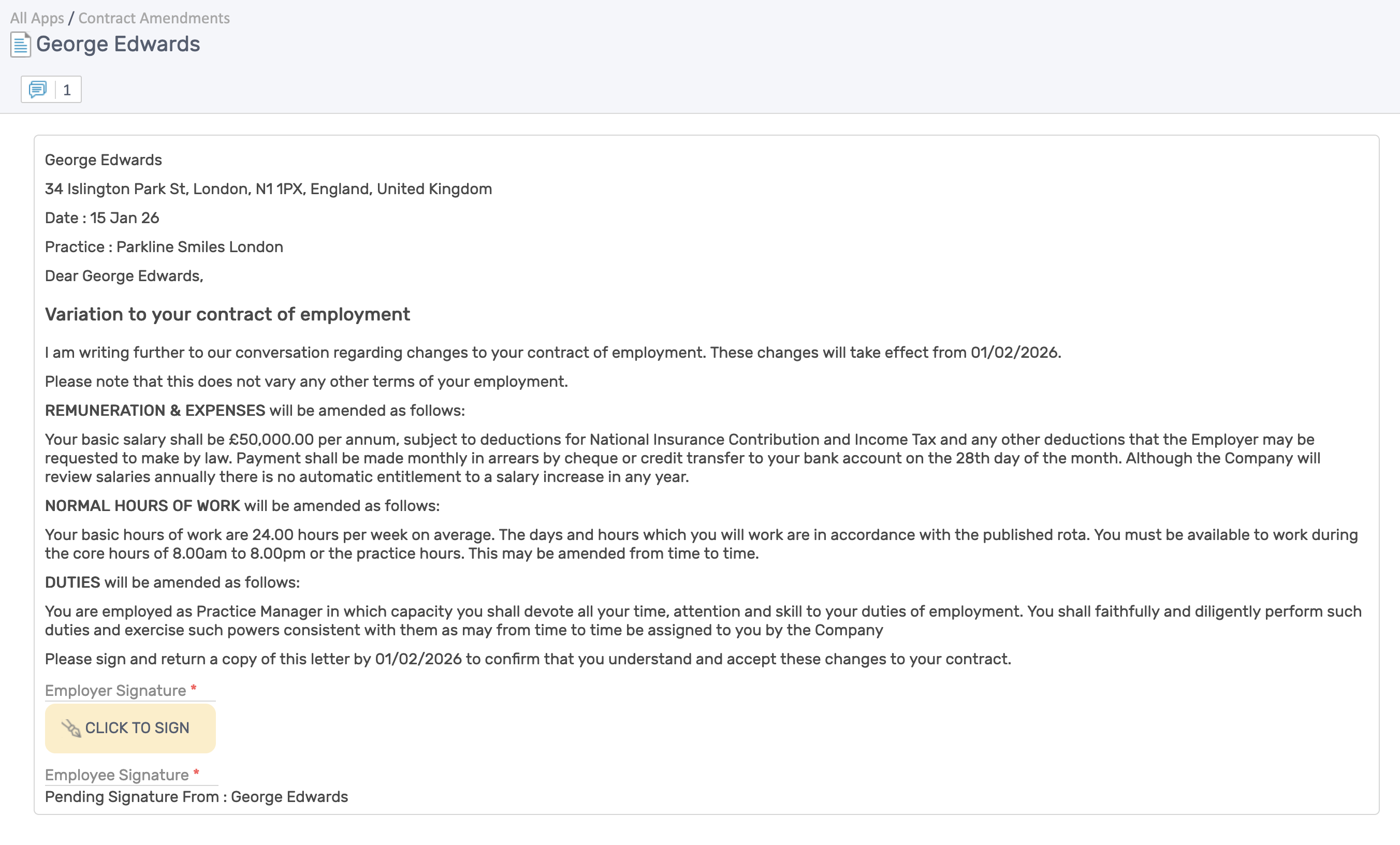This screenshot has height=845, width=1400.
Task: Click the pen icon in the sign button
Action: tap(71, 728)
